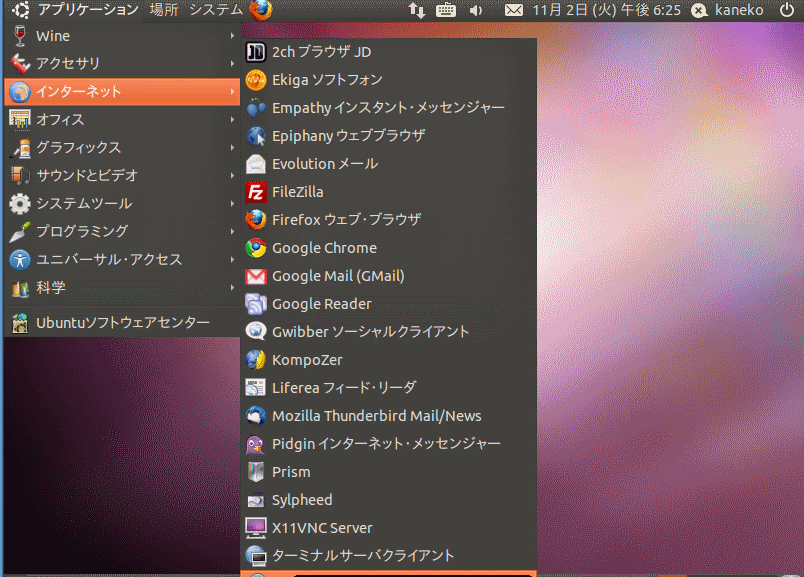Click the Mozilla Thunderbird icon
This screenshot has width=804, height=577.
point(255,416)
